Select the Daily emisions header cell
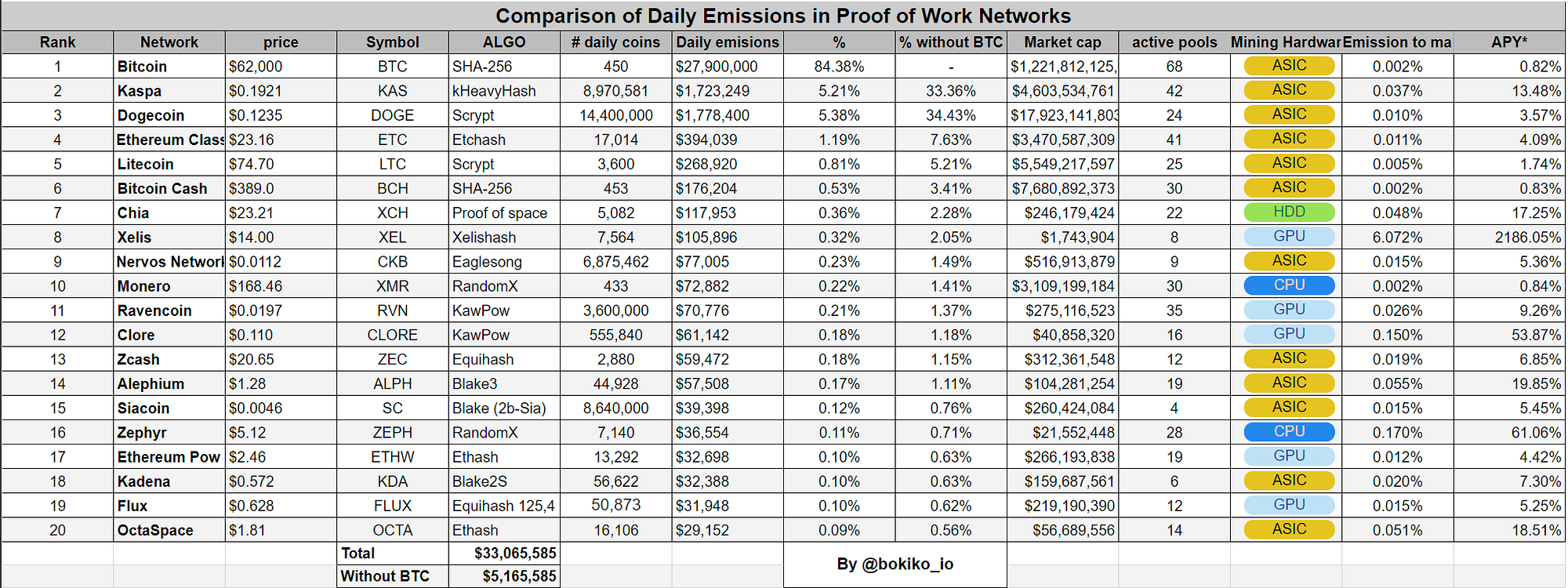Image resolution: width=1568 pixels, height=588 pixels. point(727,42)
